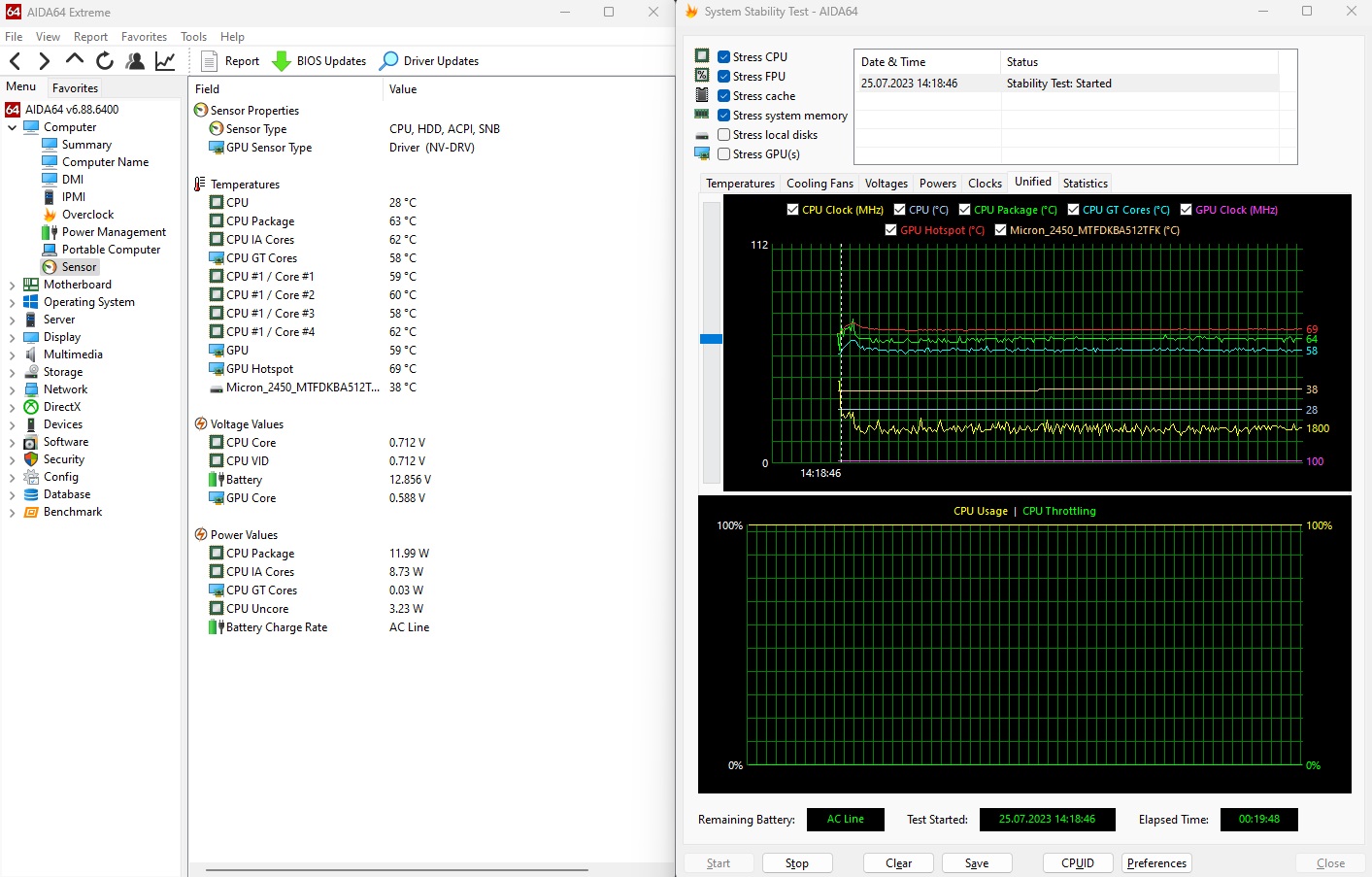Viewport: 1372px width, 877px height.
Task: Enable the Stress GPU(s) checkbox
Action: click(723, 154)
